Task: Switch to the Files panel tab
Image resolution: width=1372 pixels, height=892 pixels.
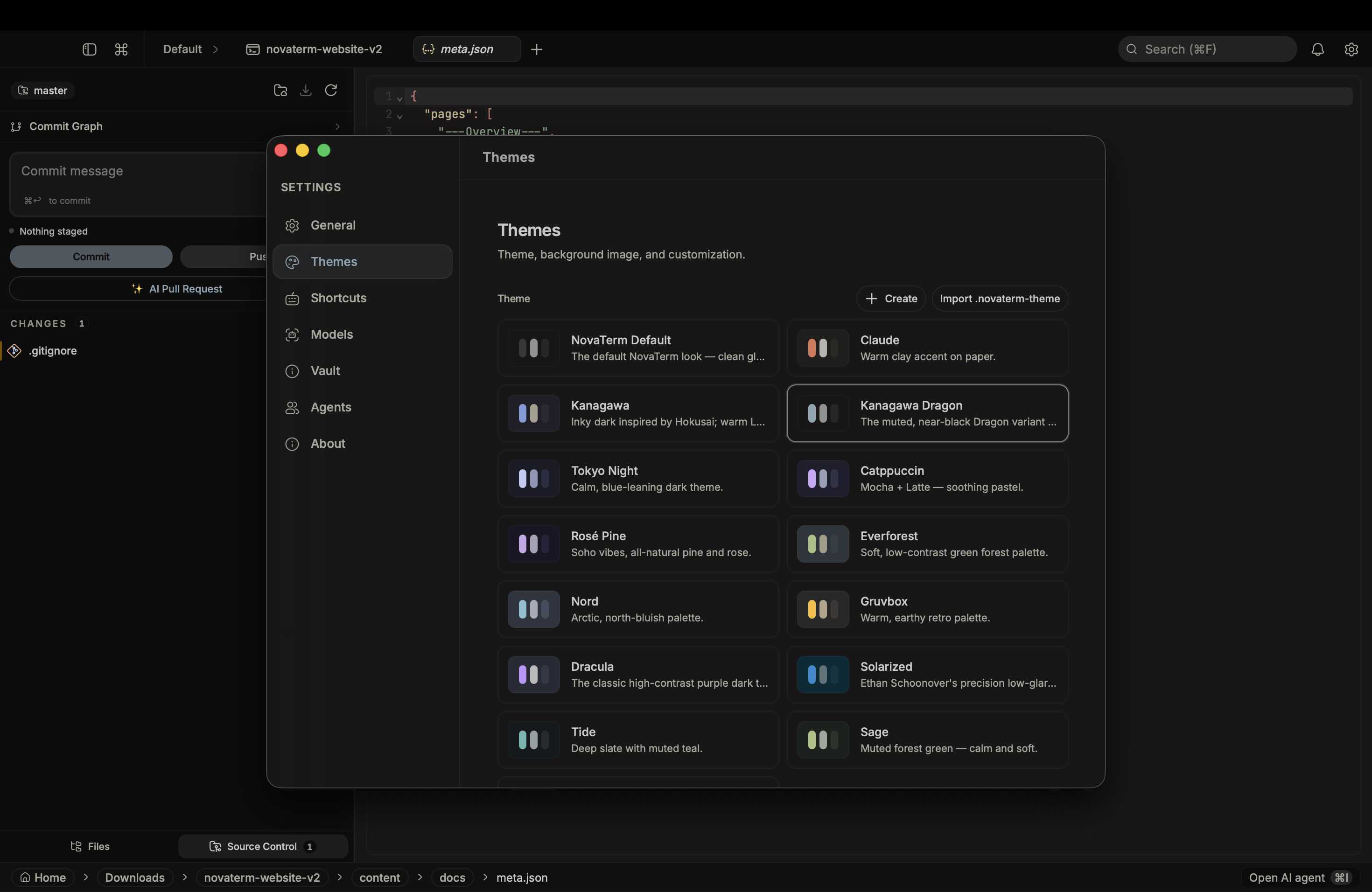Action: coord(90,846)
